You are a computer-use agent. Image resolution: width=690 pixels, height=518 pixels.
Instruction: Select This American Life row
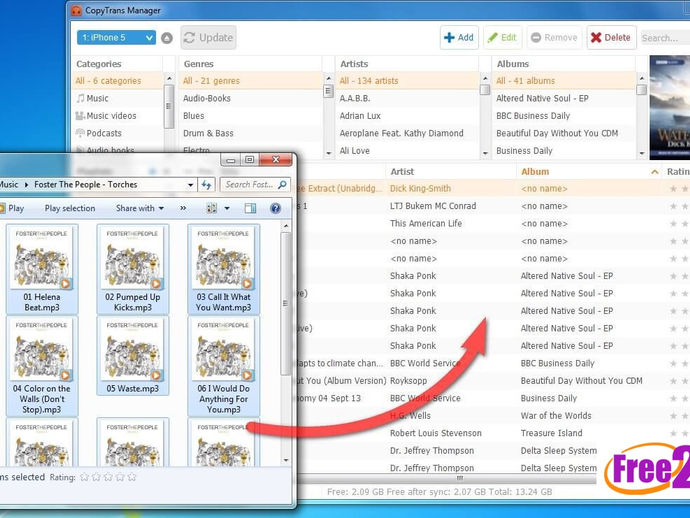point(492,224)
